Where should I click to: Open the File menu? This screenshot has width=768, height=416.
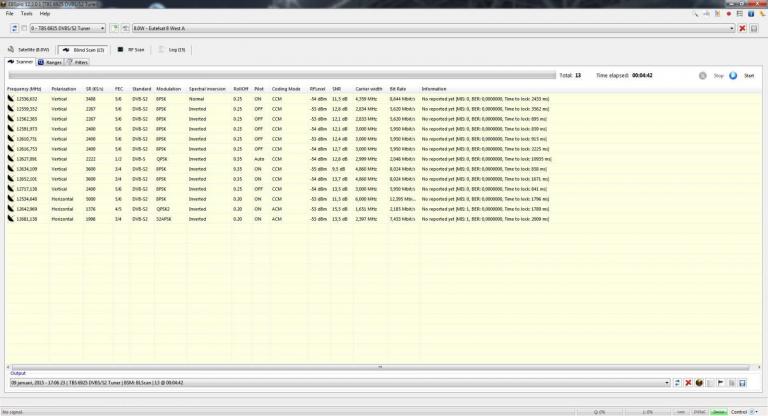pyautogui.click(x=9, y=13)
